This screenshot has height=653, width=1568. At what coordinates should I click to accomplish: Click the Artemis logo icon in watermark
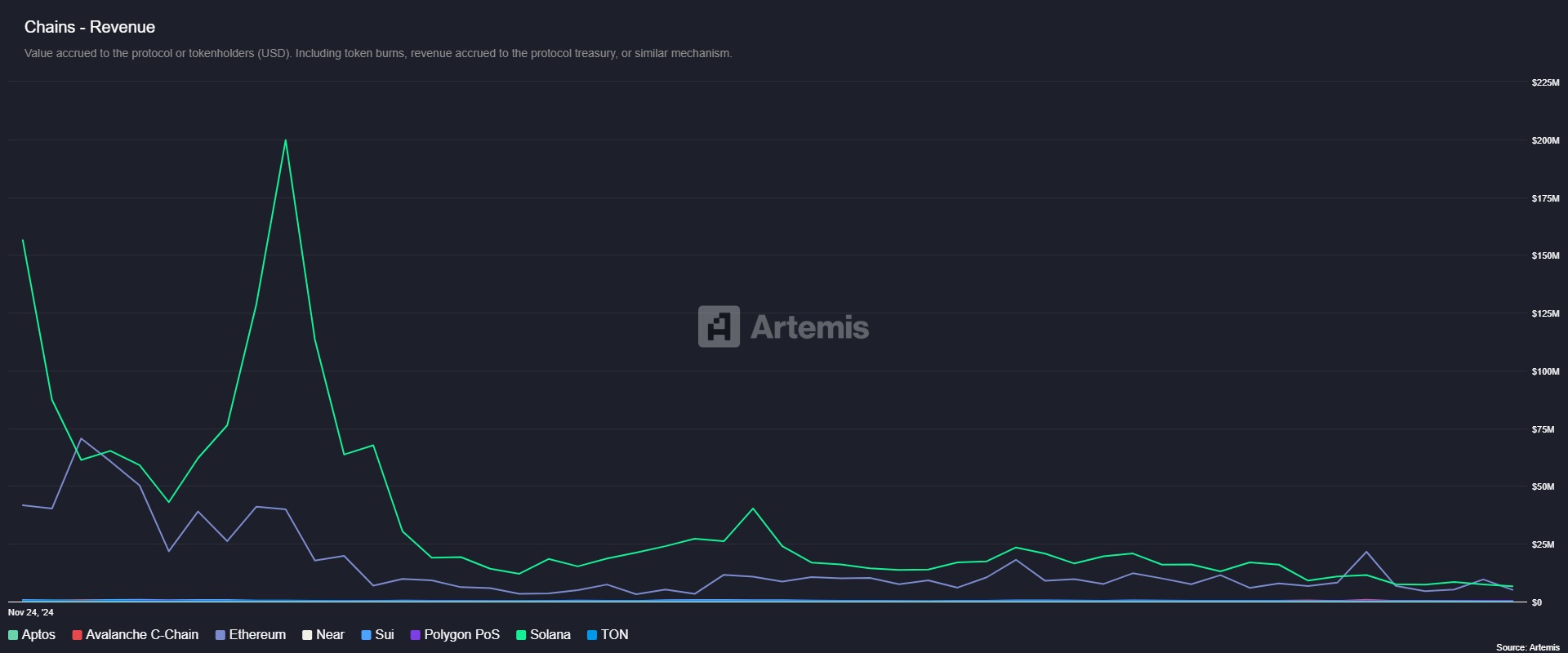719,326
